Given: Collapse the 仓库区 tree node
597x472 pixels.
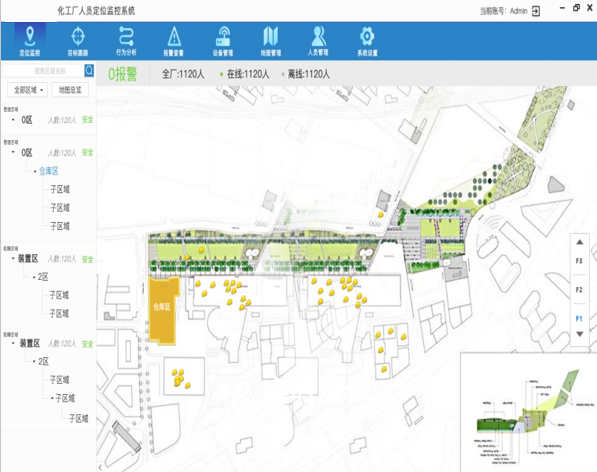Looking at the screenshot, I should pyautogui.click(x=35, y=172).
